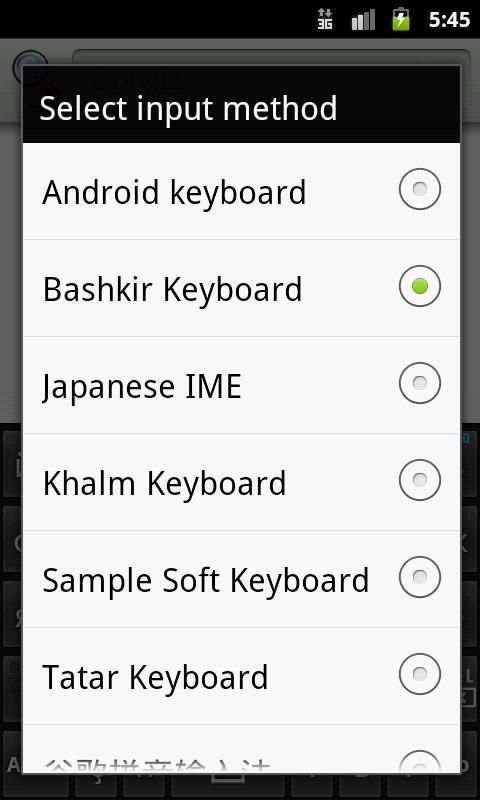Select the partially visible Chinese input radio button
This screenshot has width=480, height=800.
coord(419,762)
